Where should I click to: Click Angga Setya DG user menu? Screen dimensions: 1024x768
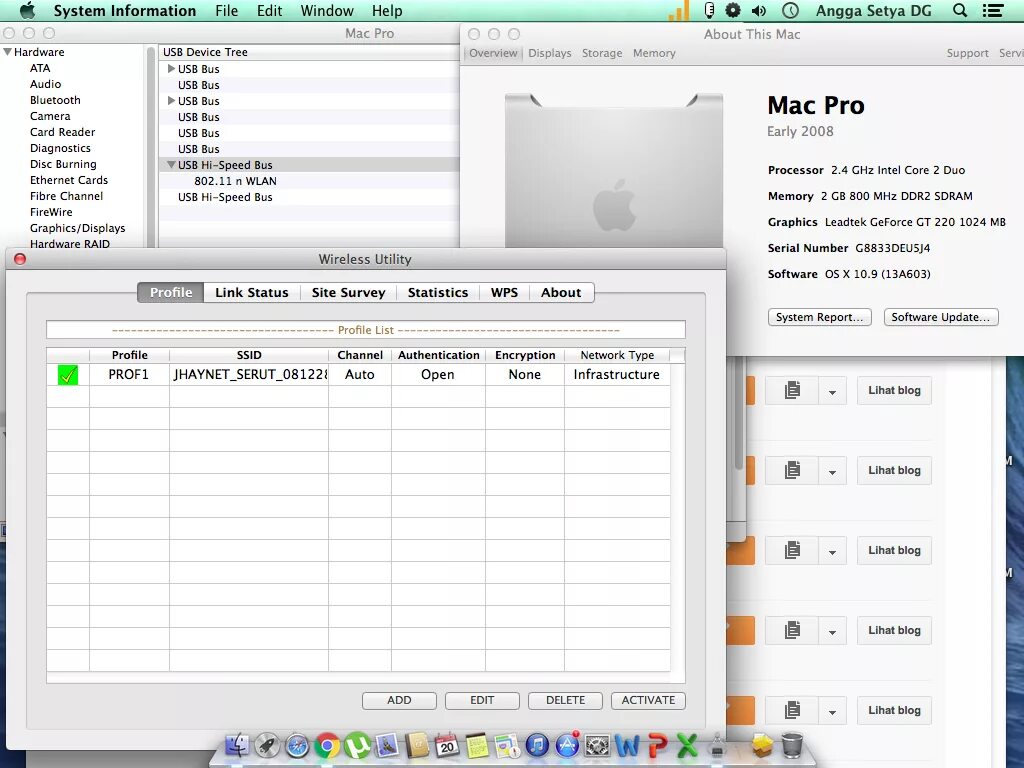874,10
